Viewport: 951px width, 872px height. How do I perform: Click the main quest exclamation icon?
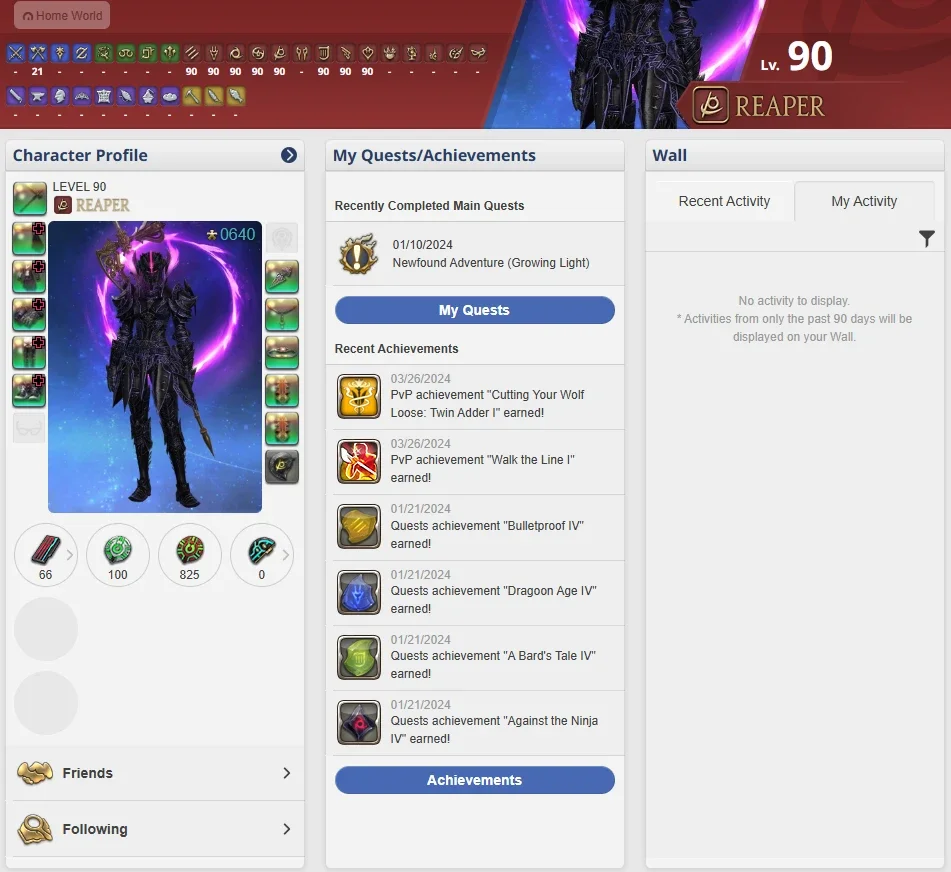tap(358, 254)
